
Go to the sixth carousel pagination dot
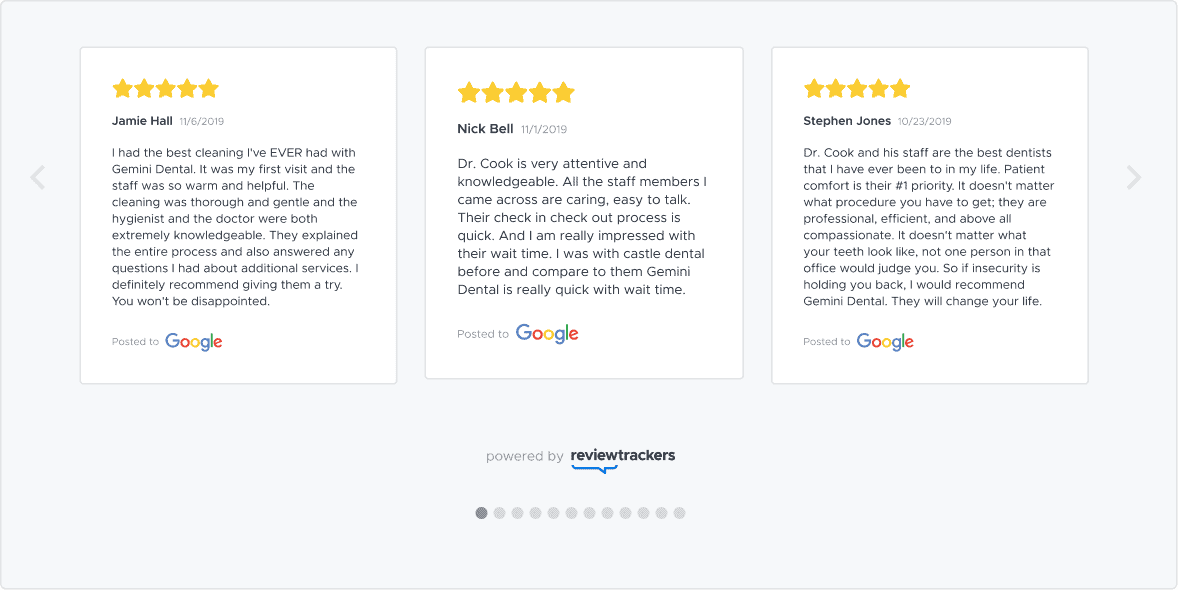pyautogui.click(x=572, y=513)
